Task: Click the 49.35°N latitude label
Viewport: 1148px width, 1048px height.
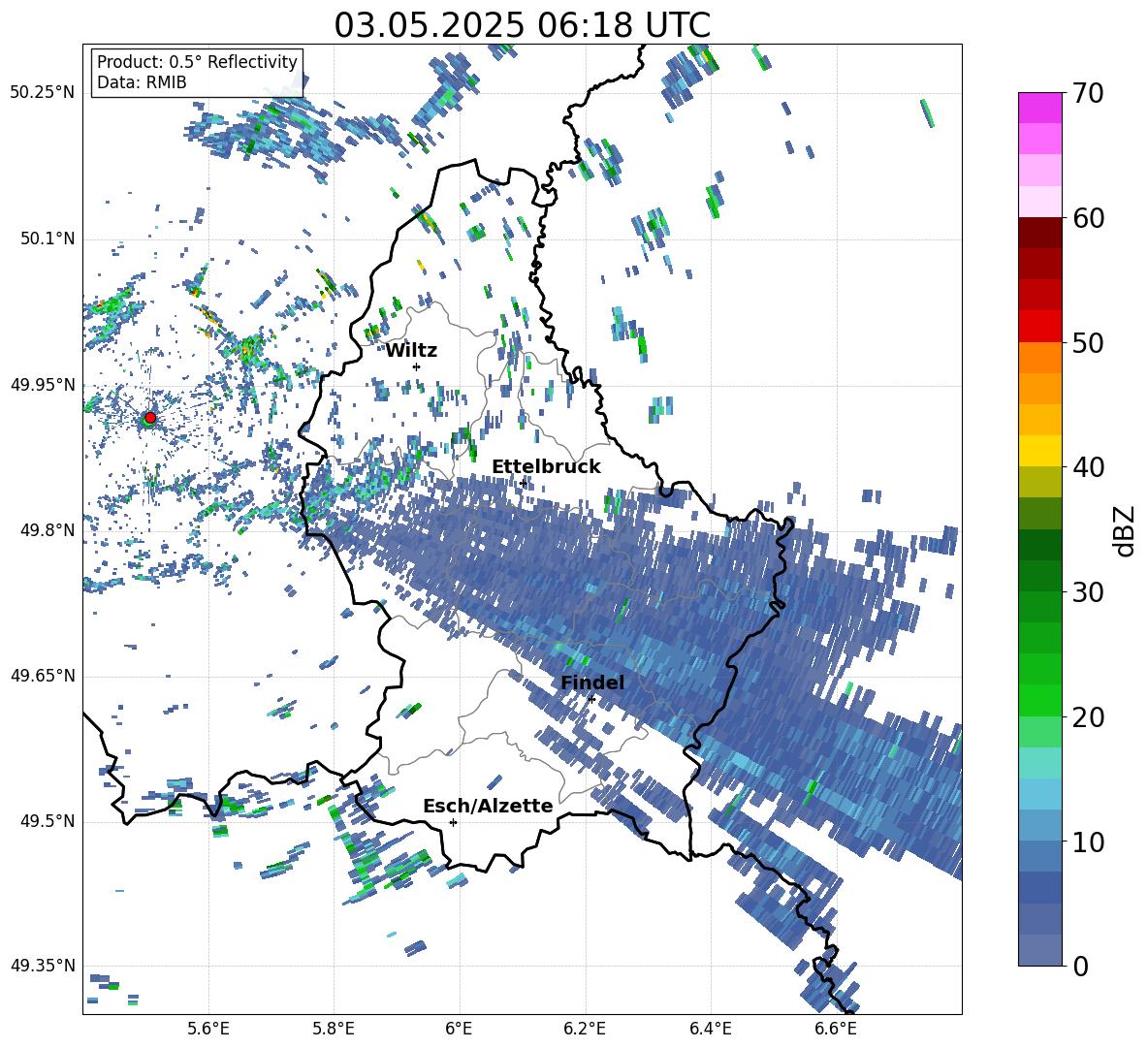Action: tap(43, 966)
